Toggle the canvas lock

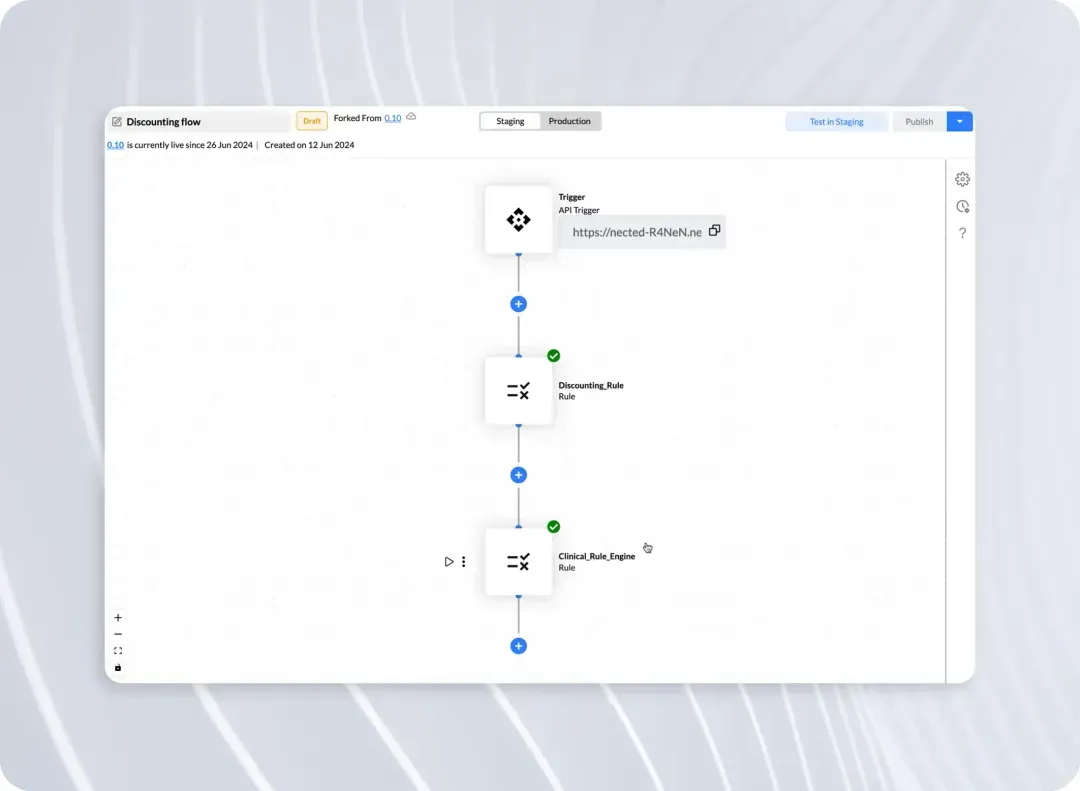click(x=118, y=668)
